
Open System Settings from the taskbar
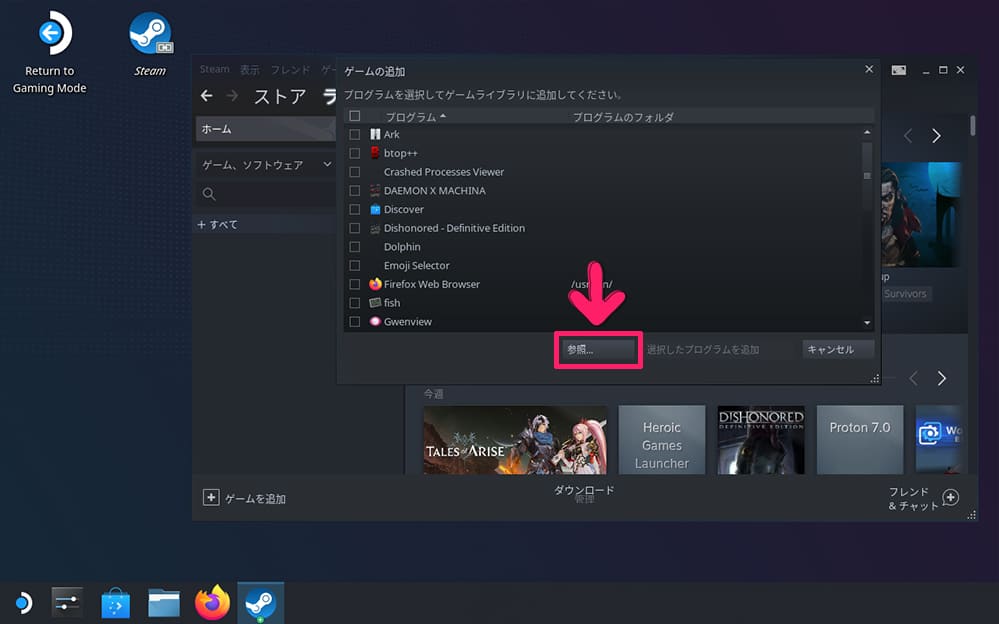pyautogui.click(x=67, y=602)
